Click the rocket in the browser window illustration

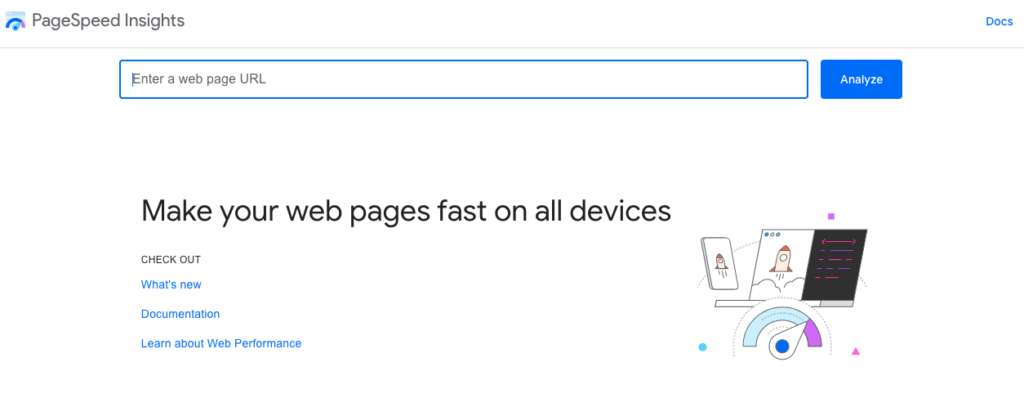tap(780, 259)
